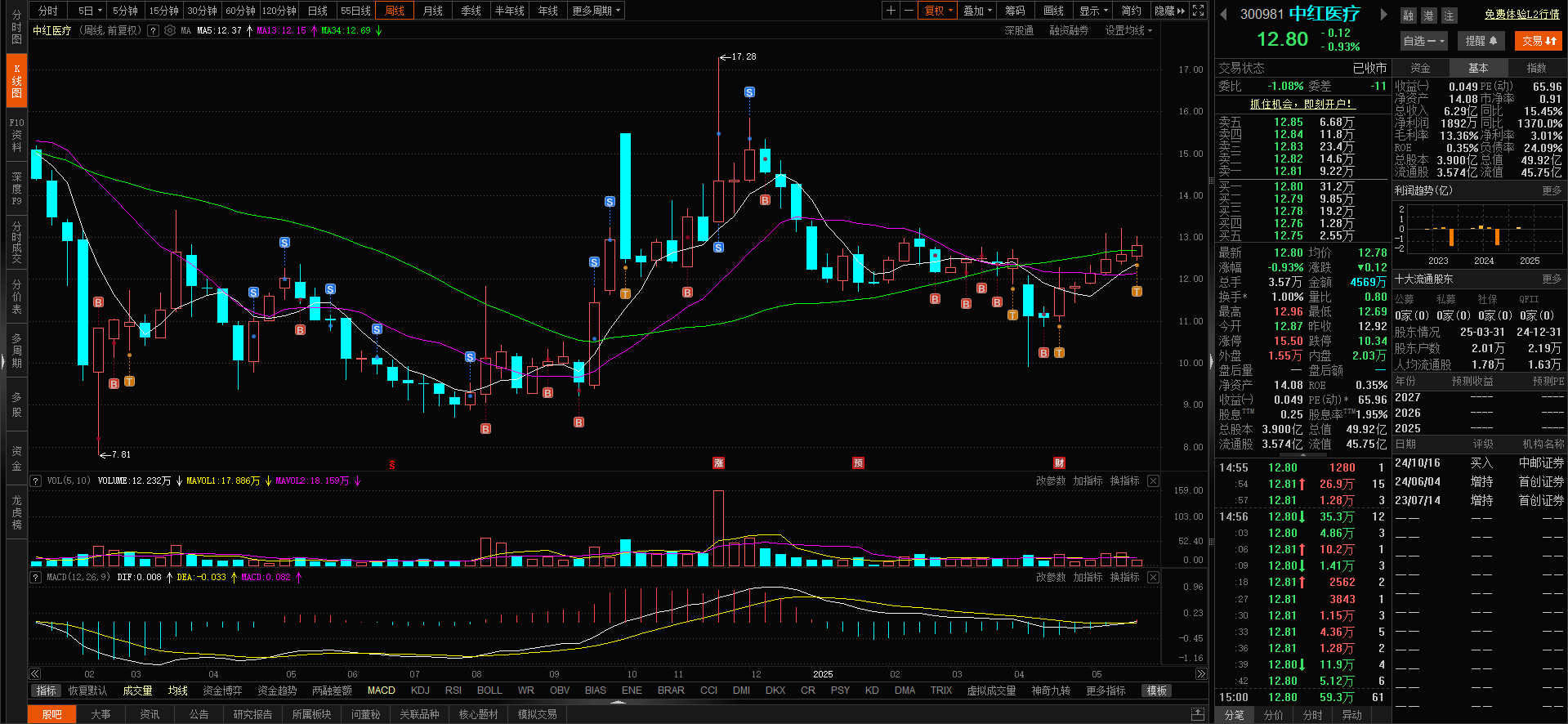This screenshot has height=724, width=1568.
Task: Jump timeline to latest with right double-arrow
Action: (x=1201, y=674)
